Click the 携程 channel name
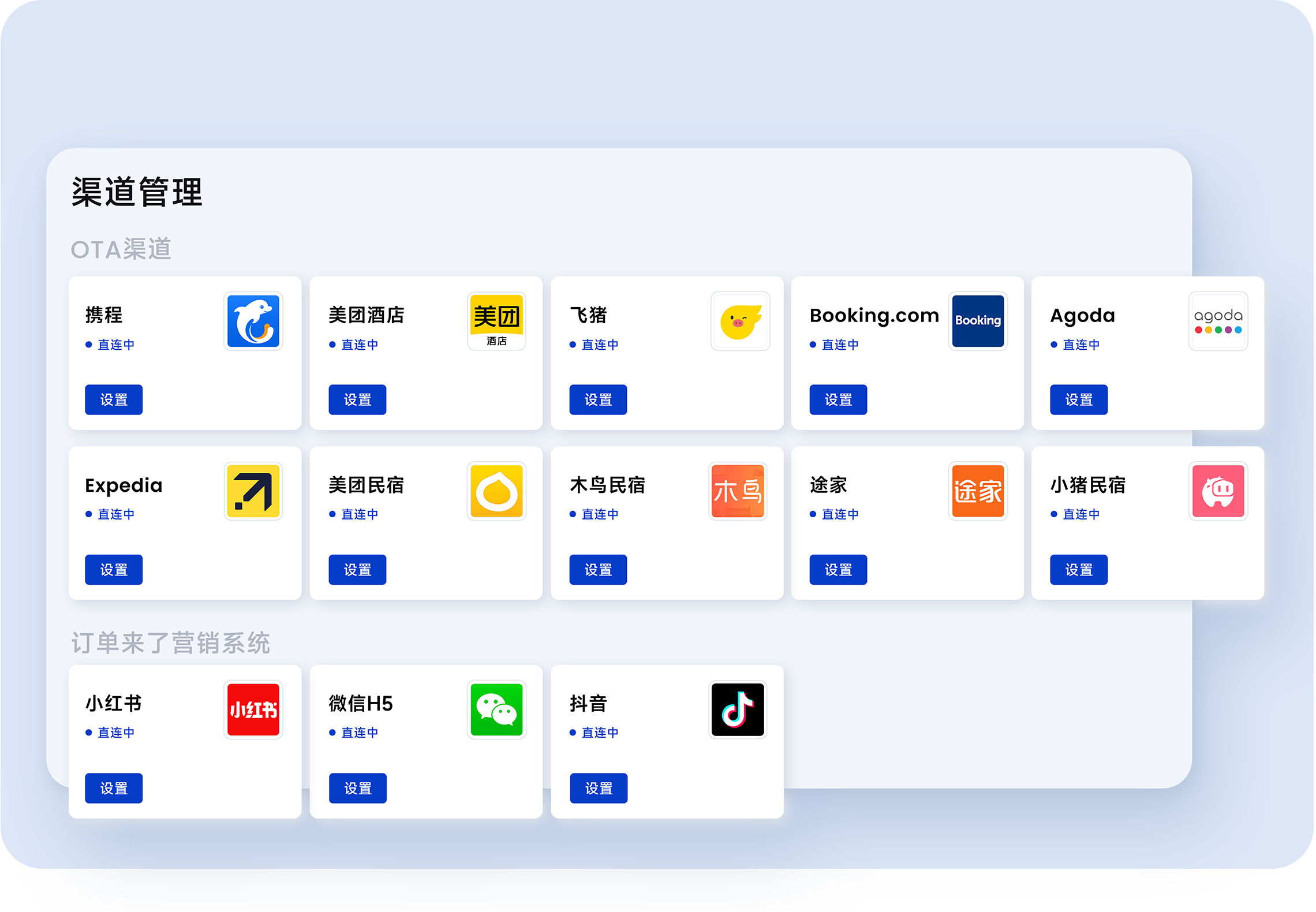Viewport: 1316px width, 912px height. 104,315
